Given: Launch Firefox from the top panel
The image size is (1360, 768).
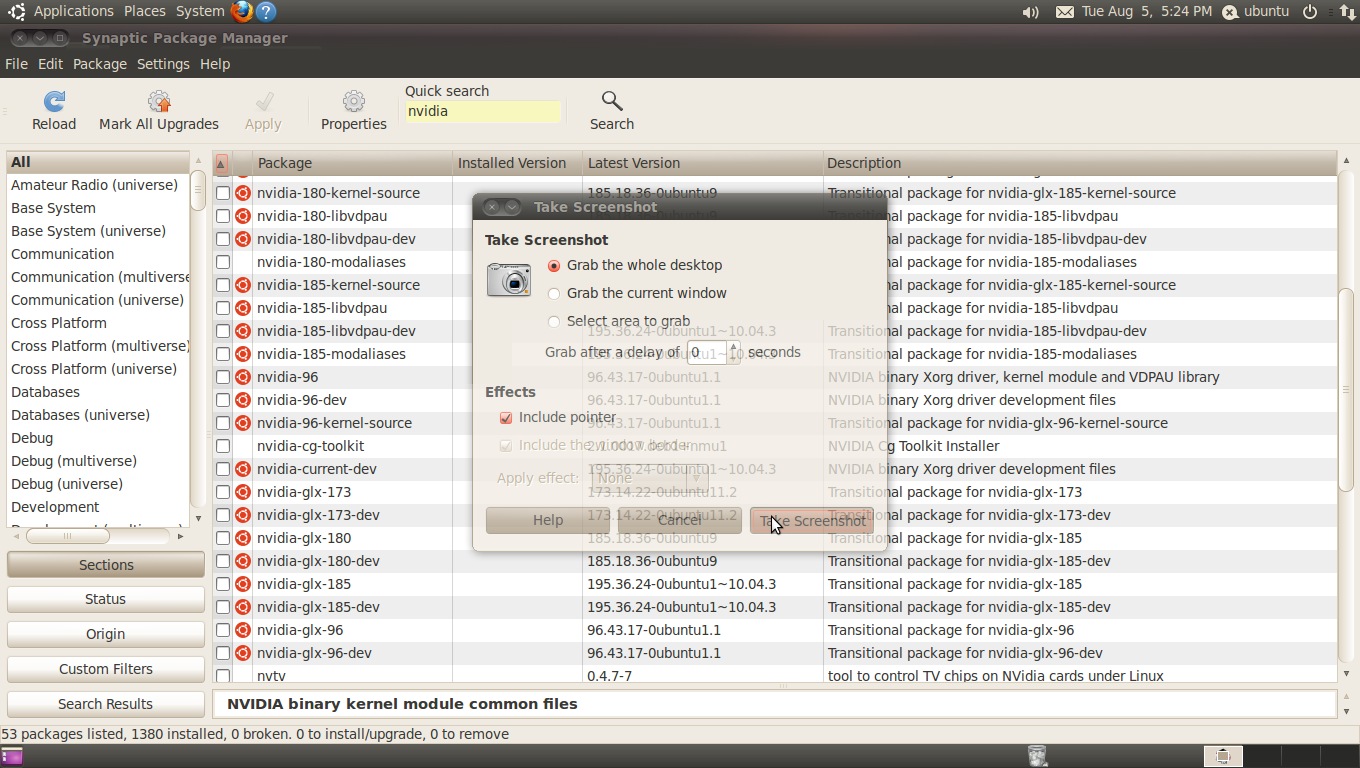Looking at the screenshot, I should [x=241, y=11].
